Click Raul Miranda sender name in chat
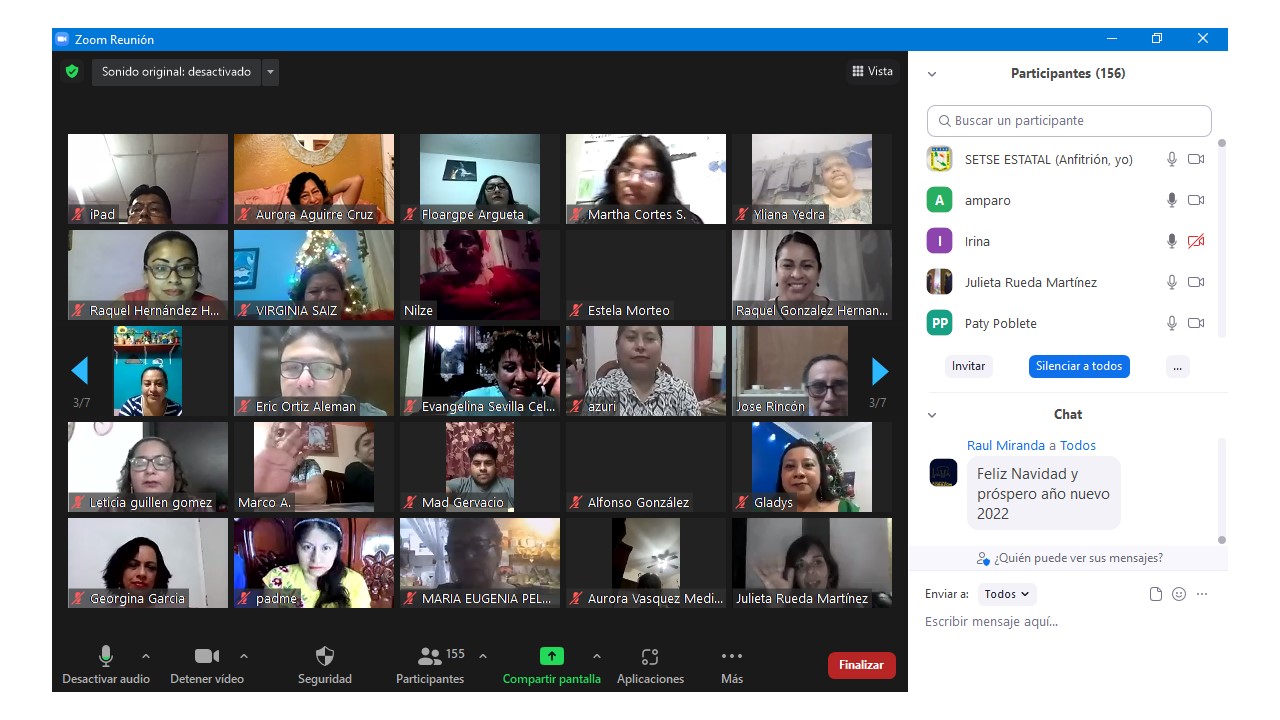Viewport: 1280px width, 720px height. (1006, 446)
